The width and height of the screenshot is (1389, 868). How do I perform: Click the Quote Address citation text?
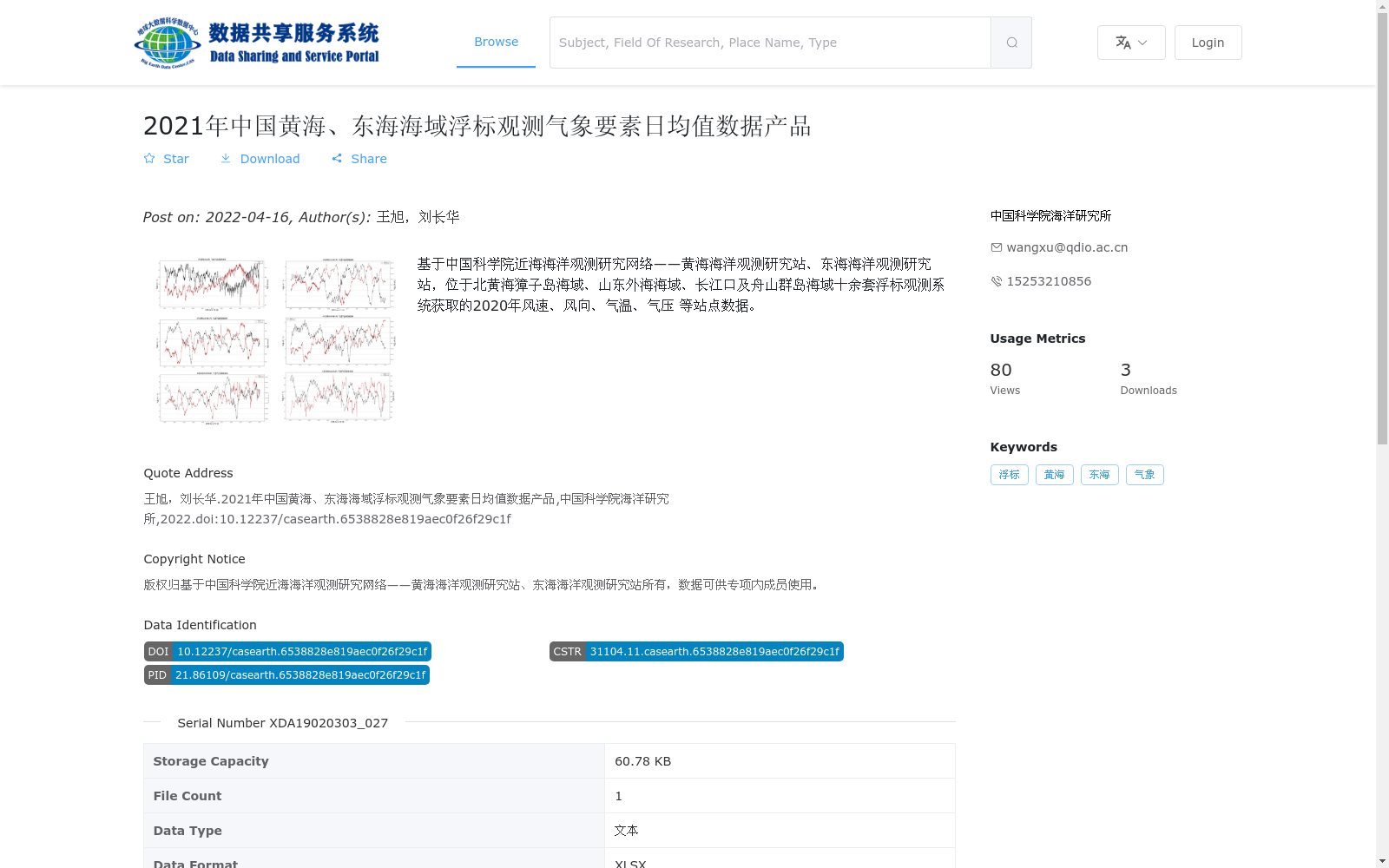tap(406, 509)
